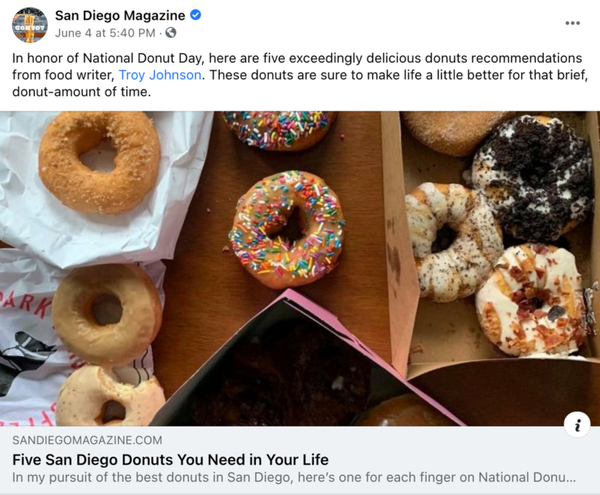Screen dimensions: 600x495
Task: Open the Troy Johnson tagged profile link
Action: click(160, 75)
